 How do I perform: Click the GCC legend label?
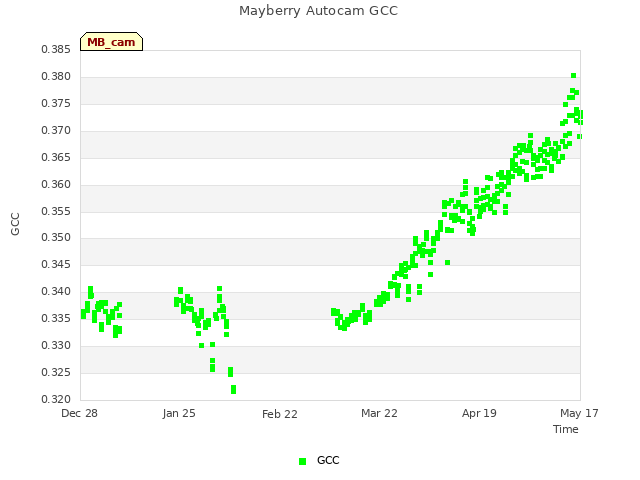328,460
